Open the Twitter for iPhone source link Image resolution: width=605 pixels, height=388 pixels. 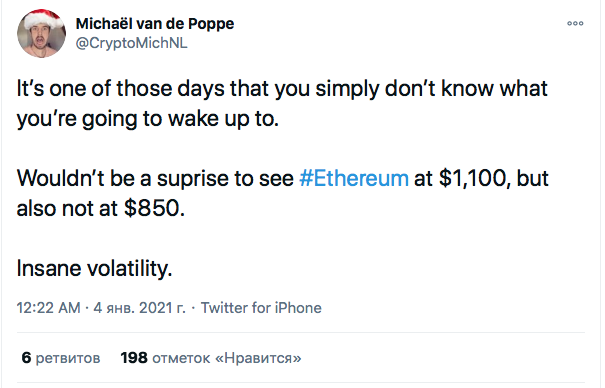(x=261, y=308)
